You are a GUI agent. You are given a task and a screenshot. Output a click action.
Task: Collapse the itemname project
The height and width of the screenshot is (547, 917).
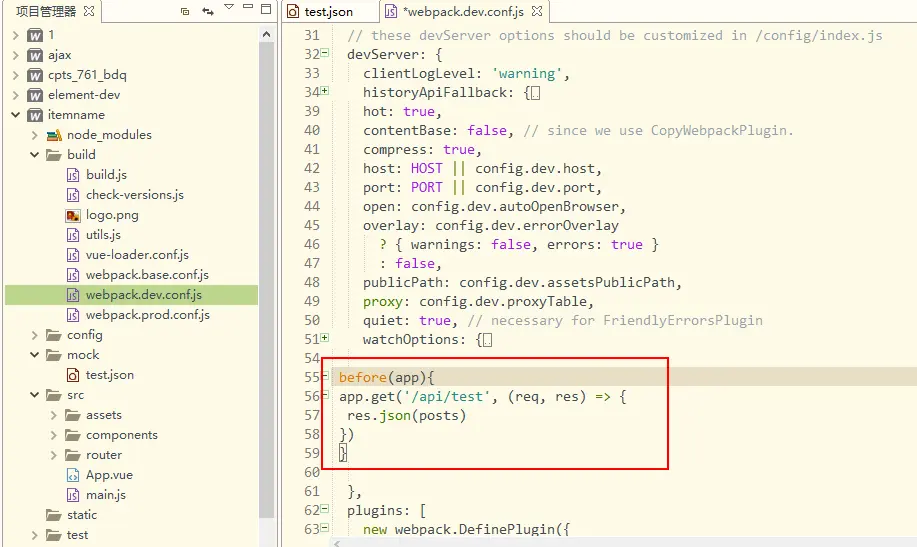pos(16,115)
